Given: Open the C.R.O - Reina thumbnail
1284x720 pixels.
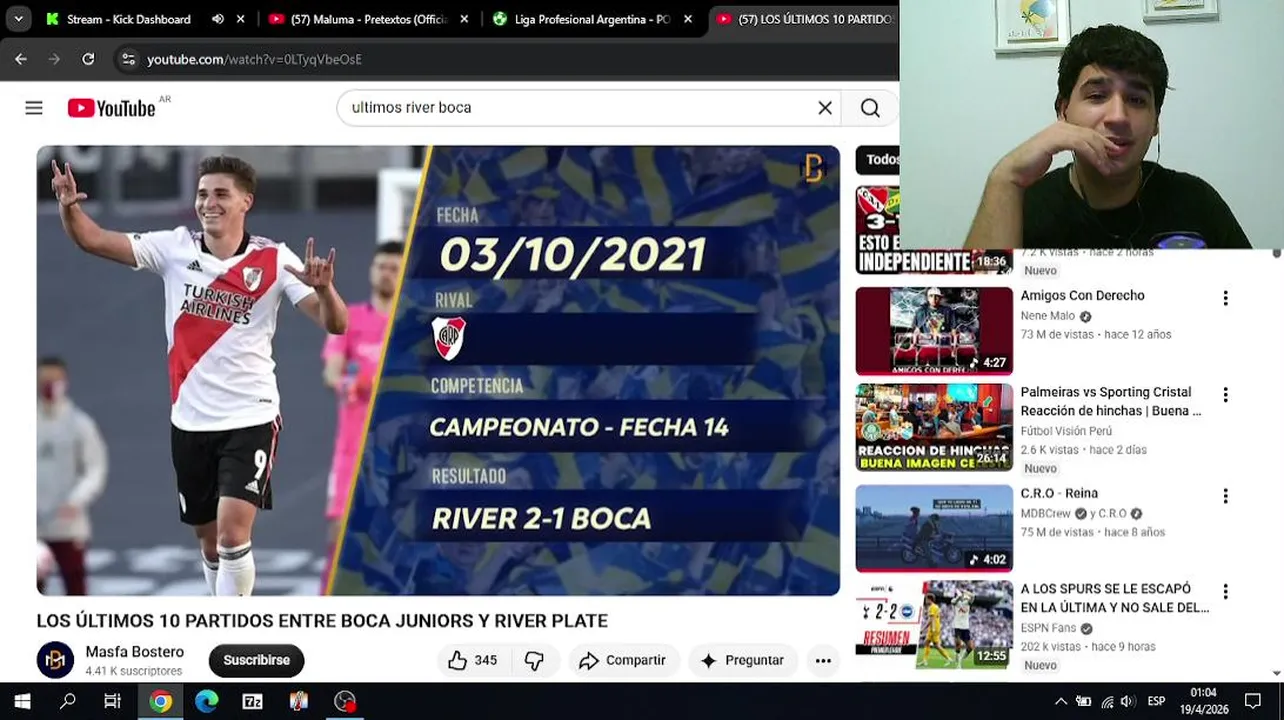Looking at the screenshot, I should (x=934, y=528).
